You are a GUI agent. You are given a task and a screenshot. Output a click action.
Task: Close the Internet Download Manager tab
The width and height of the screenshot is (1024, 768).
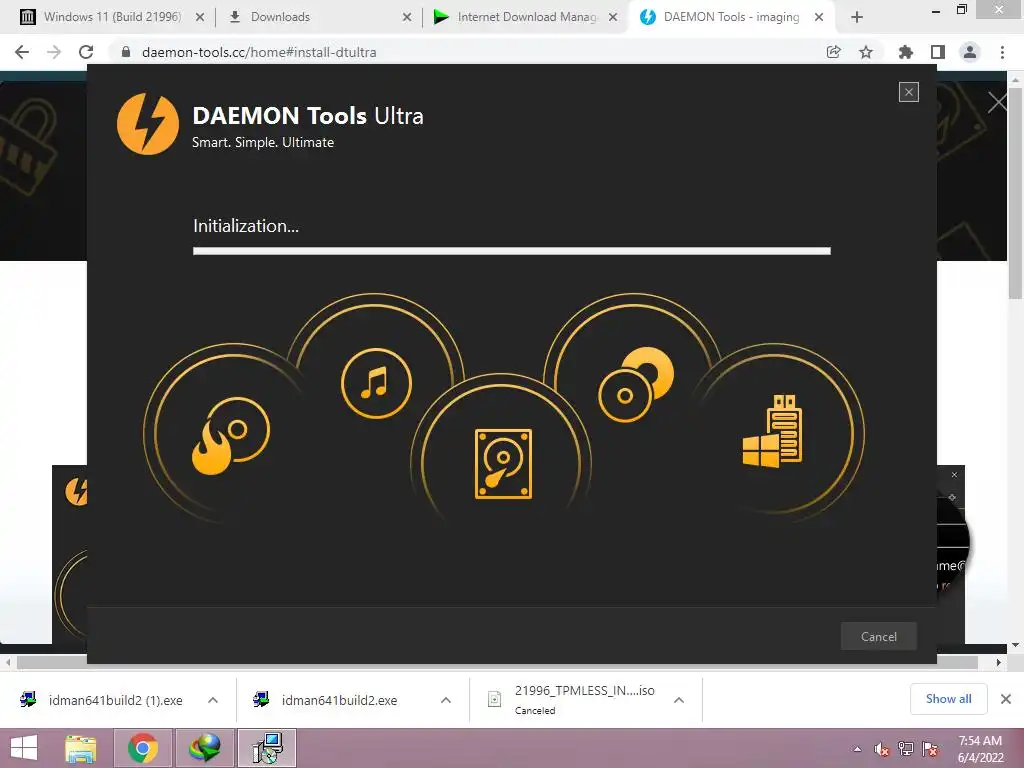[x=613, y=17]
